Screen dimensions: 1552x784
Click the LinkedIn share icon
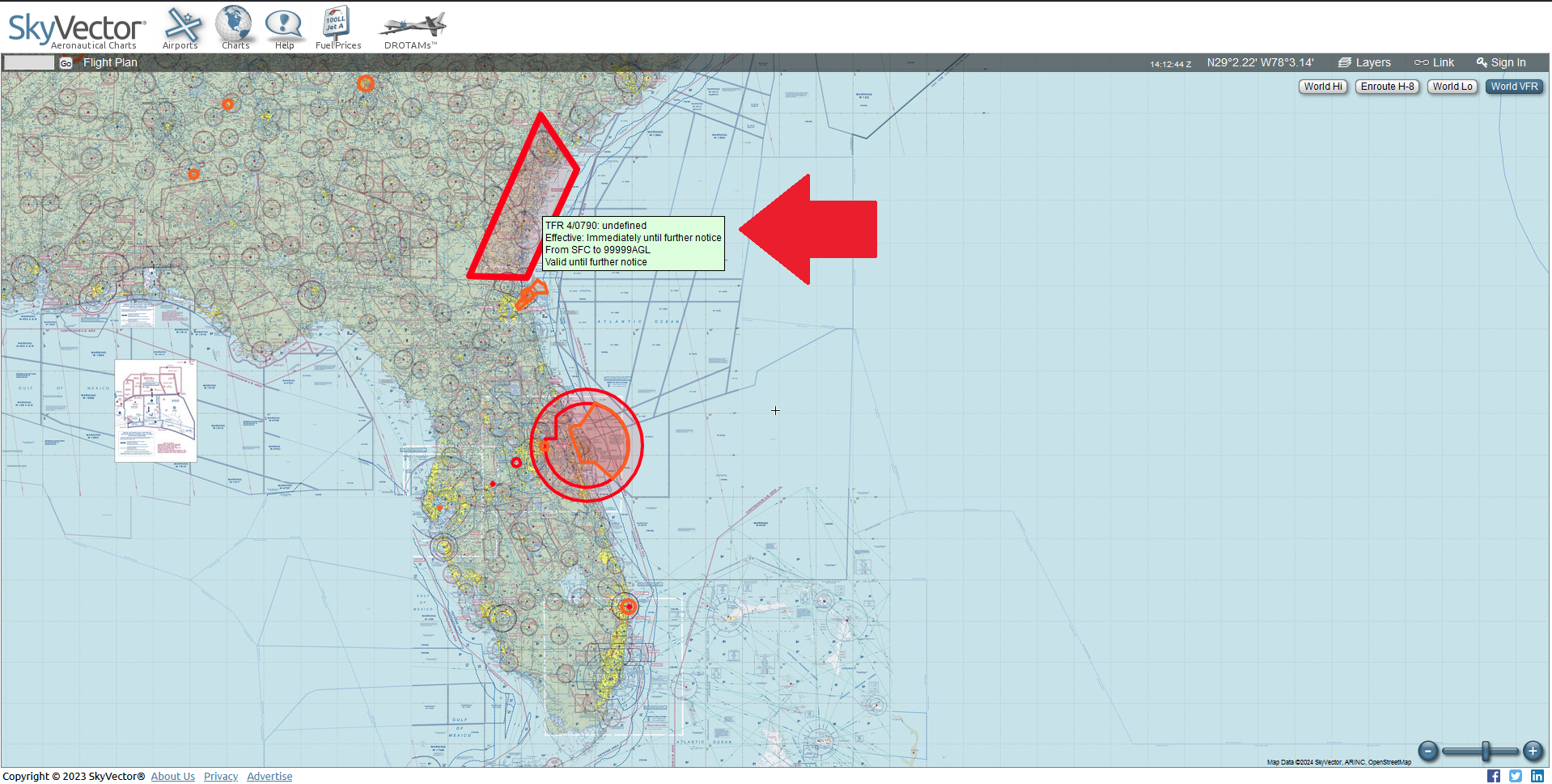tap(1537, 776)
